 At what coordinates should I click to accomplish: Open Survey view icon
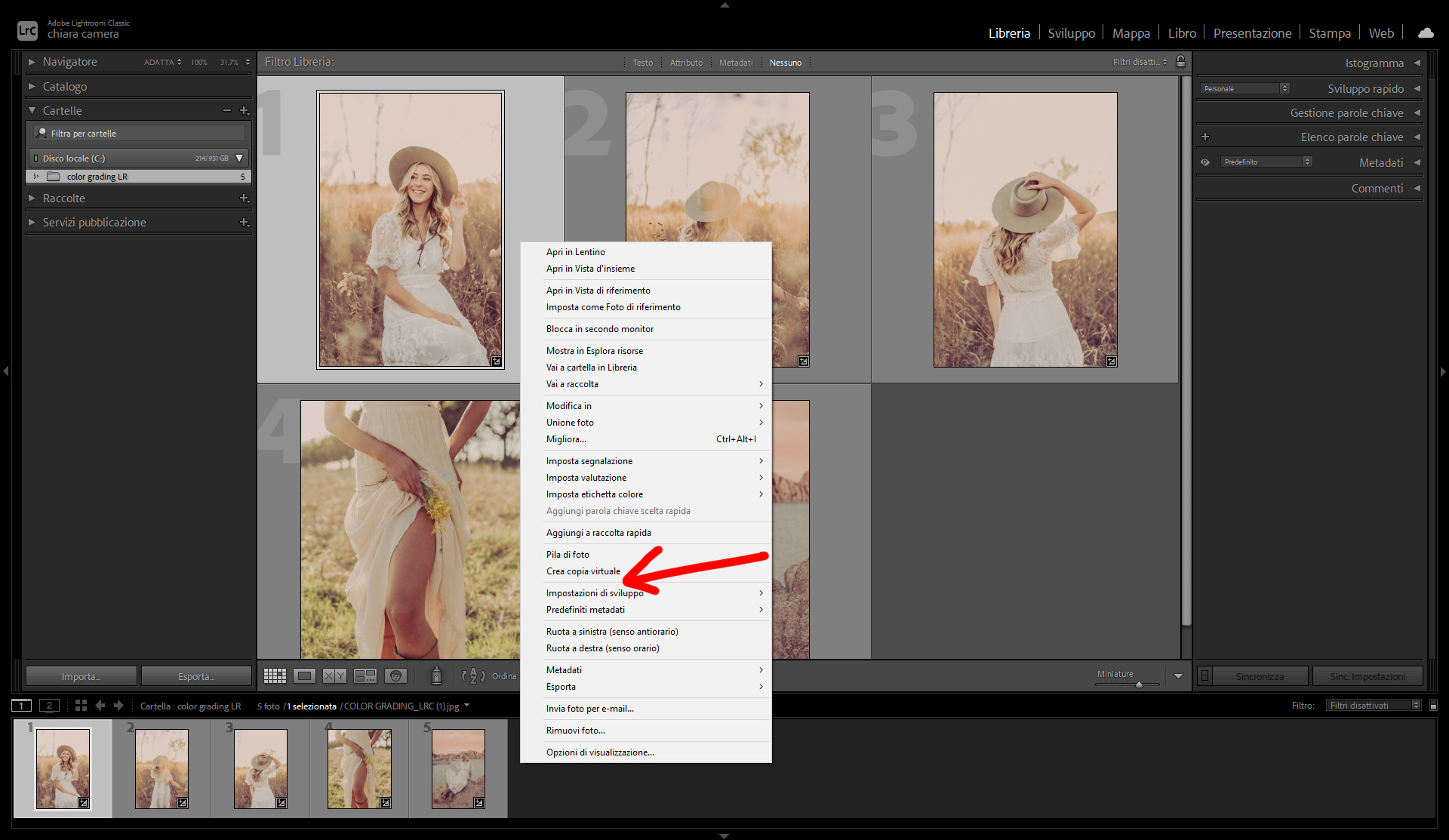click(365, 676)
